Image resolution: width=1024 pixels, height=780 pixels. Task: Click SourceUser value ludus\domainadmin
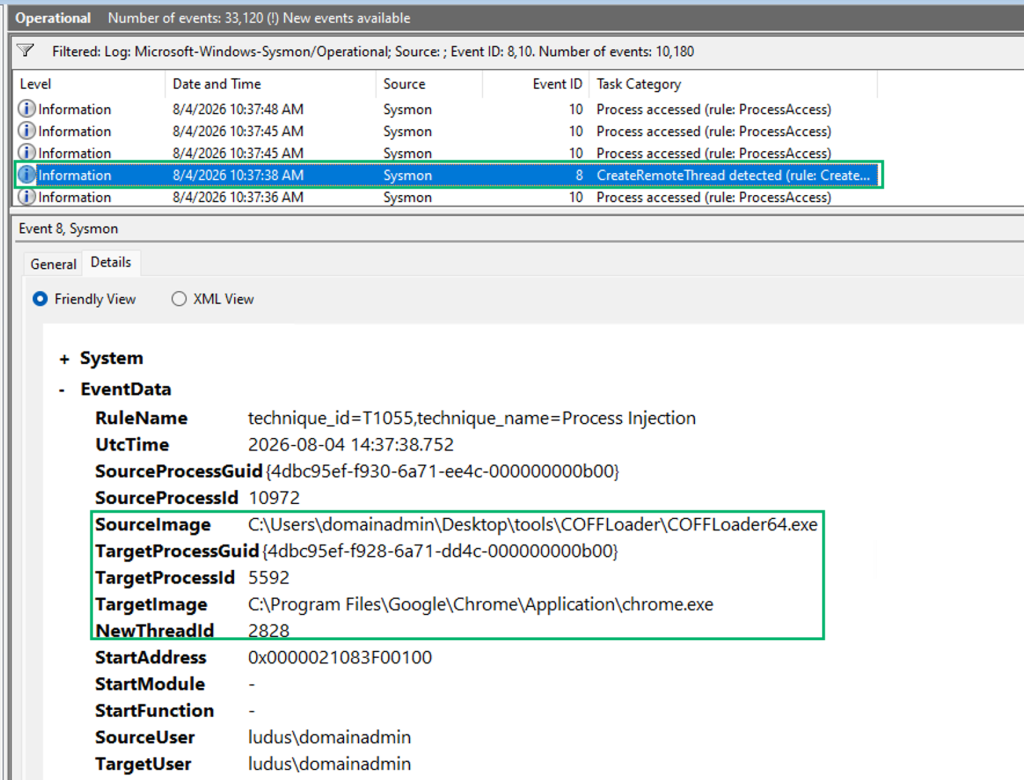[329, 737]
